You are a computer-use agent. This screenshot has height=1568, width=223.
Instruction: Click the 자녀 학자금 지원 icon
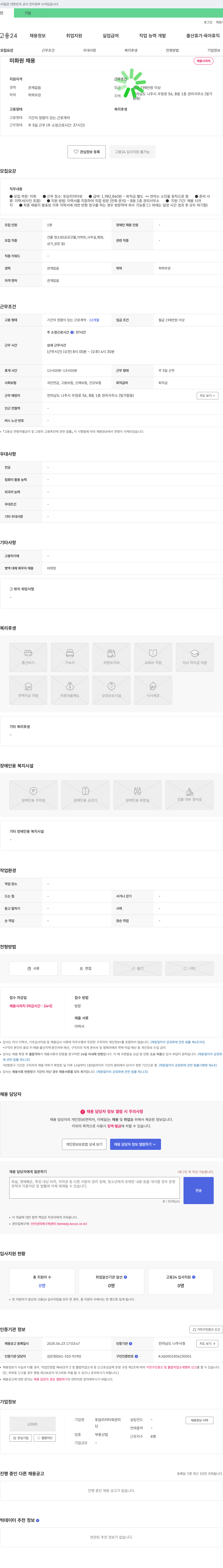tap(194, 657)
